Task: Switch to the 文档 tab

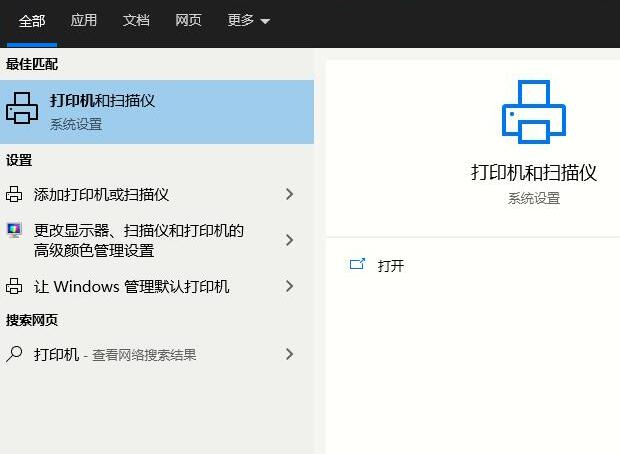Action: (136, 20)
